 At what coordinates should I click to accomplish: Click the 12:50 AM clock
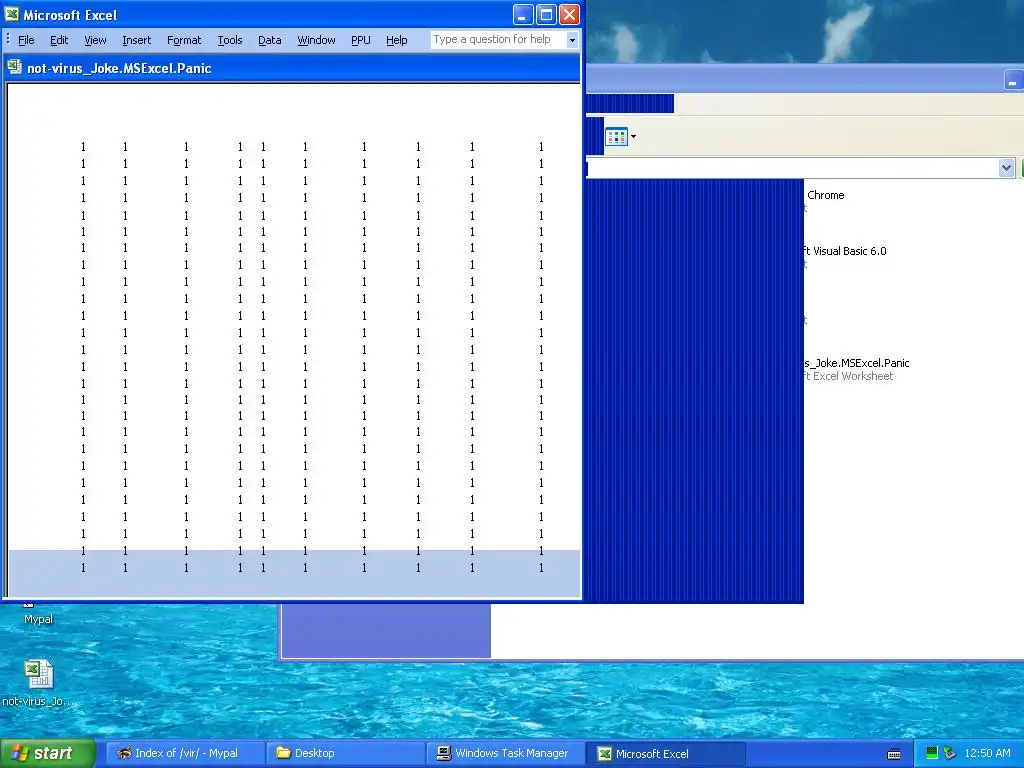pos(987,753)
